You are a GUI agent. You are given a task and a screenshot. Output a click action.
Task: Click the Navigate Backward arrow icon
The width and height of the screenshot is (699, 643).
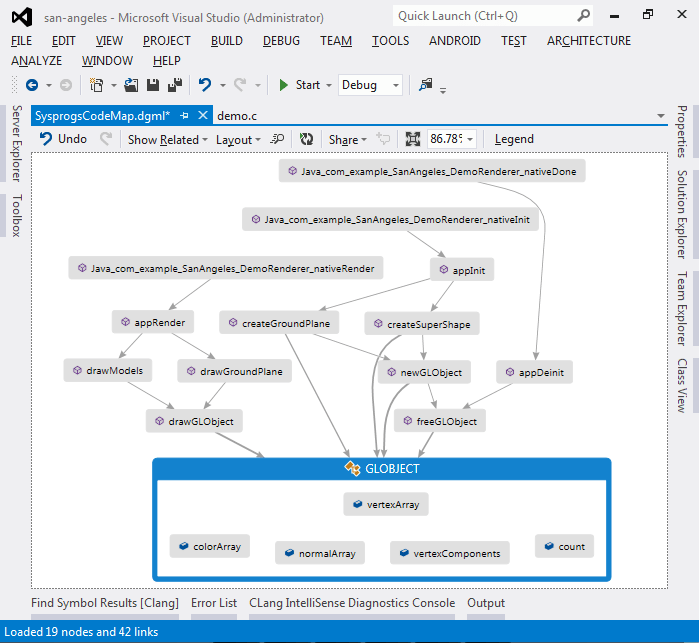tap(32, 85)
